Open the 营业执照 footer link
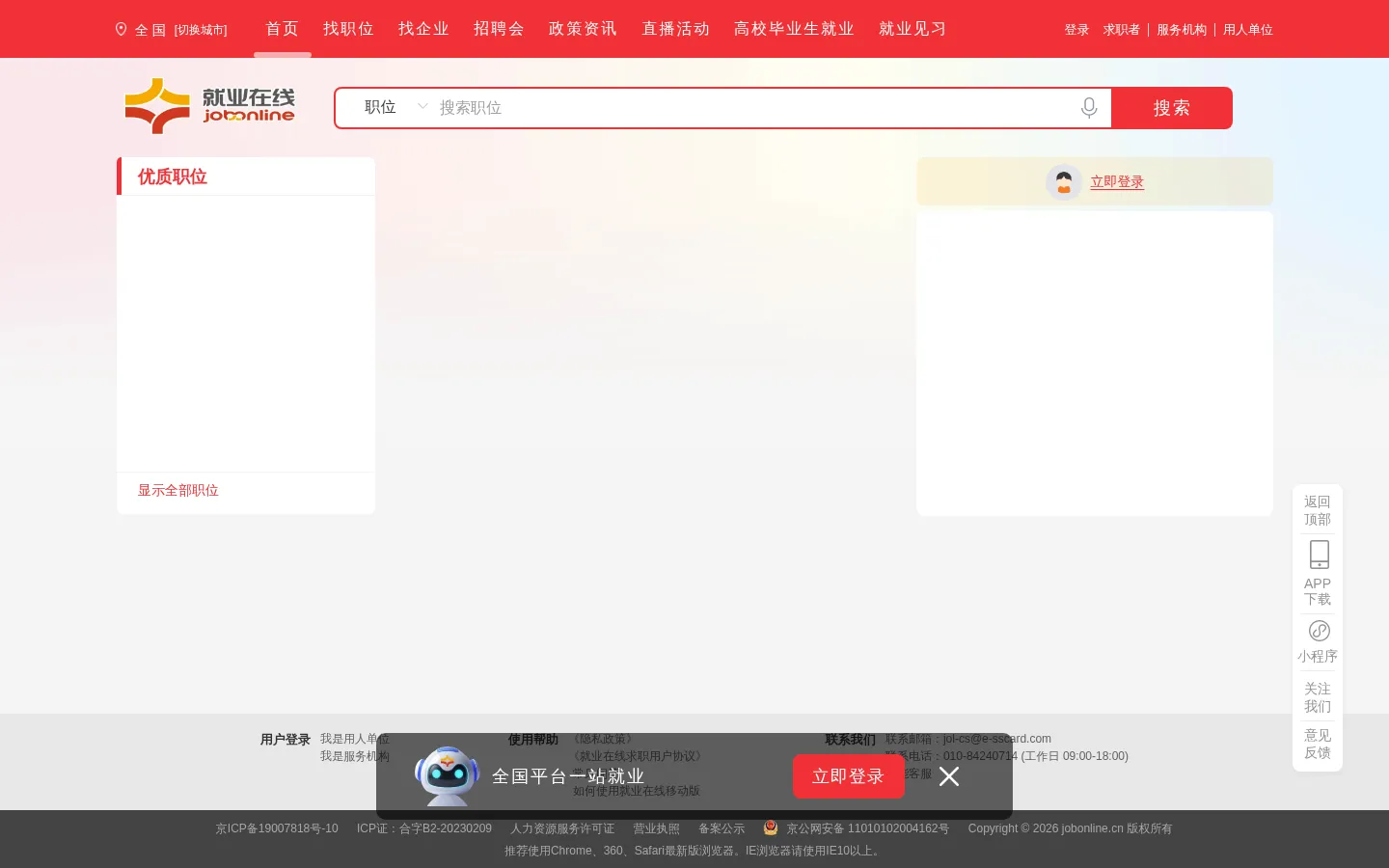The width and height of the screenshot is (1389, 868). [656, 828]
